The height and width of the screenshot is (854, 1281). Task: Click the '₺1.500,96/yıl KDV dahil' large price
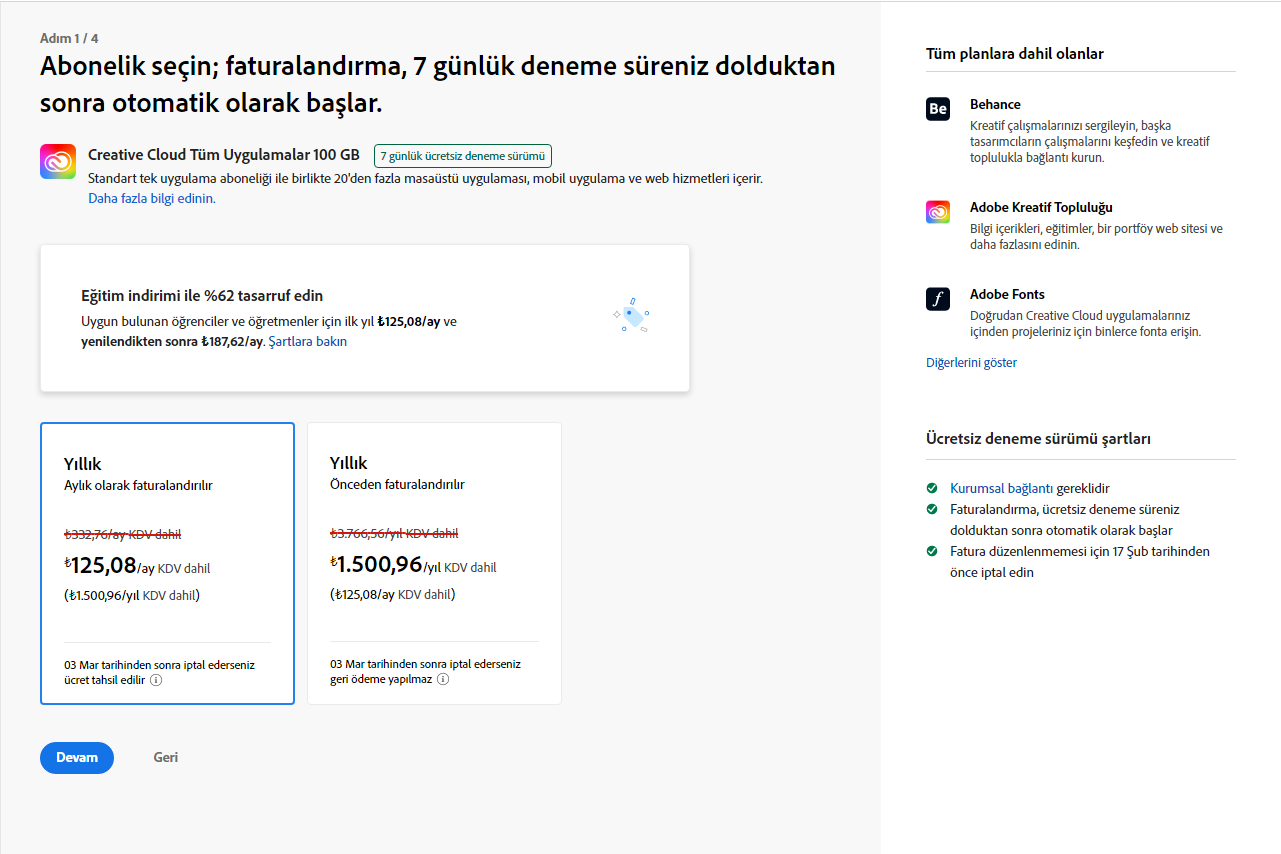point(413,565)
